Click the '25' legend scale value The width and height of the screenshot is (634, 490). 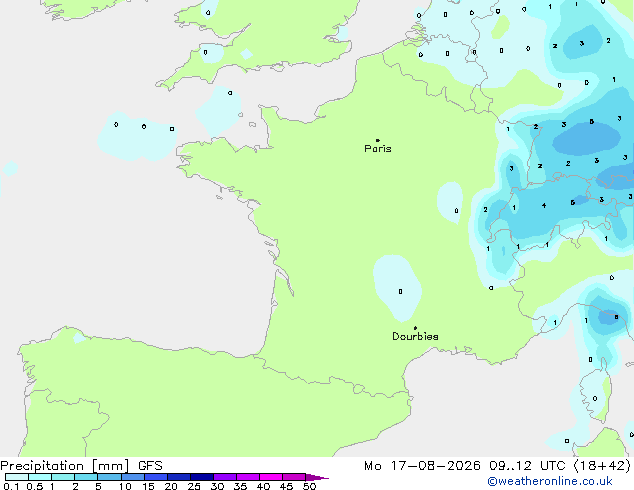point(194,486)
